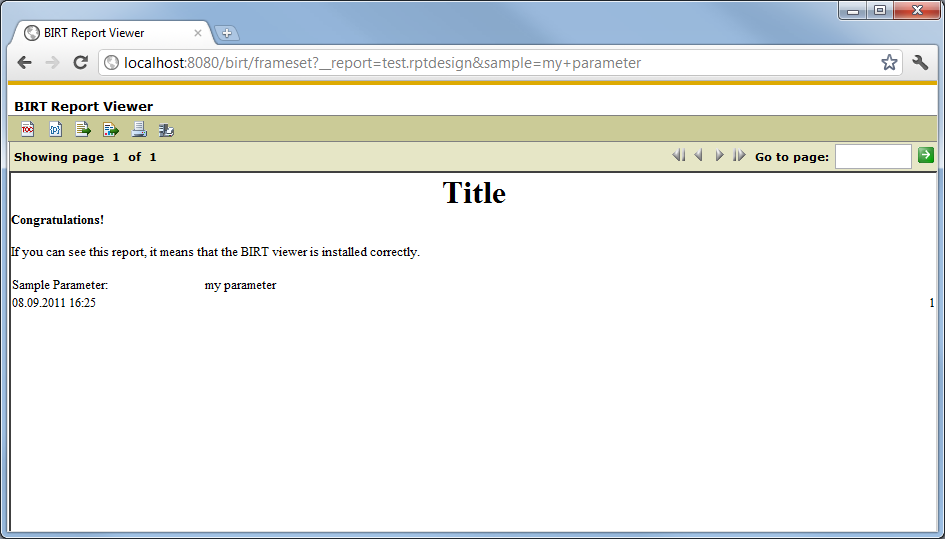
Task: Open the Chrome wrench settings menu
Action: (x=920, y=63)
